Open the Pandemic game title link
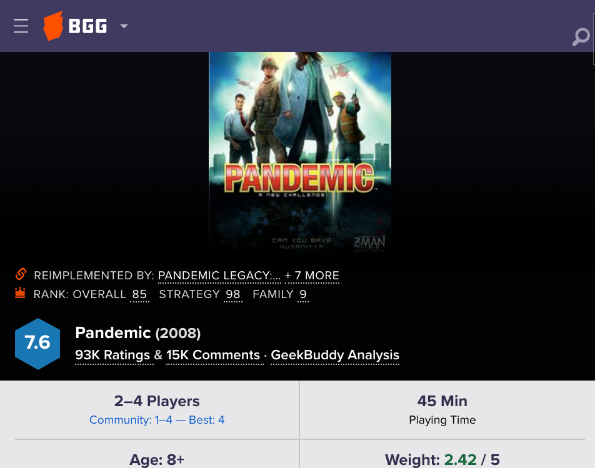This screenshot has height=468, width=595. [113, 333]
